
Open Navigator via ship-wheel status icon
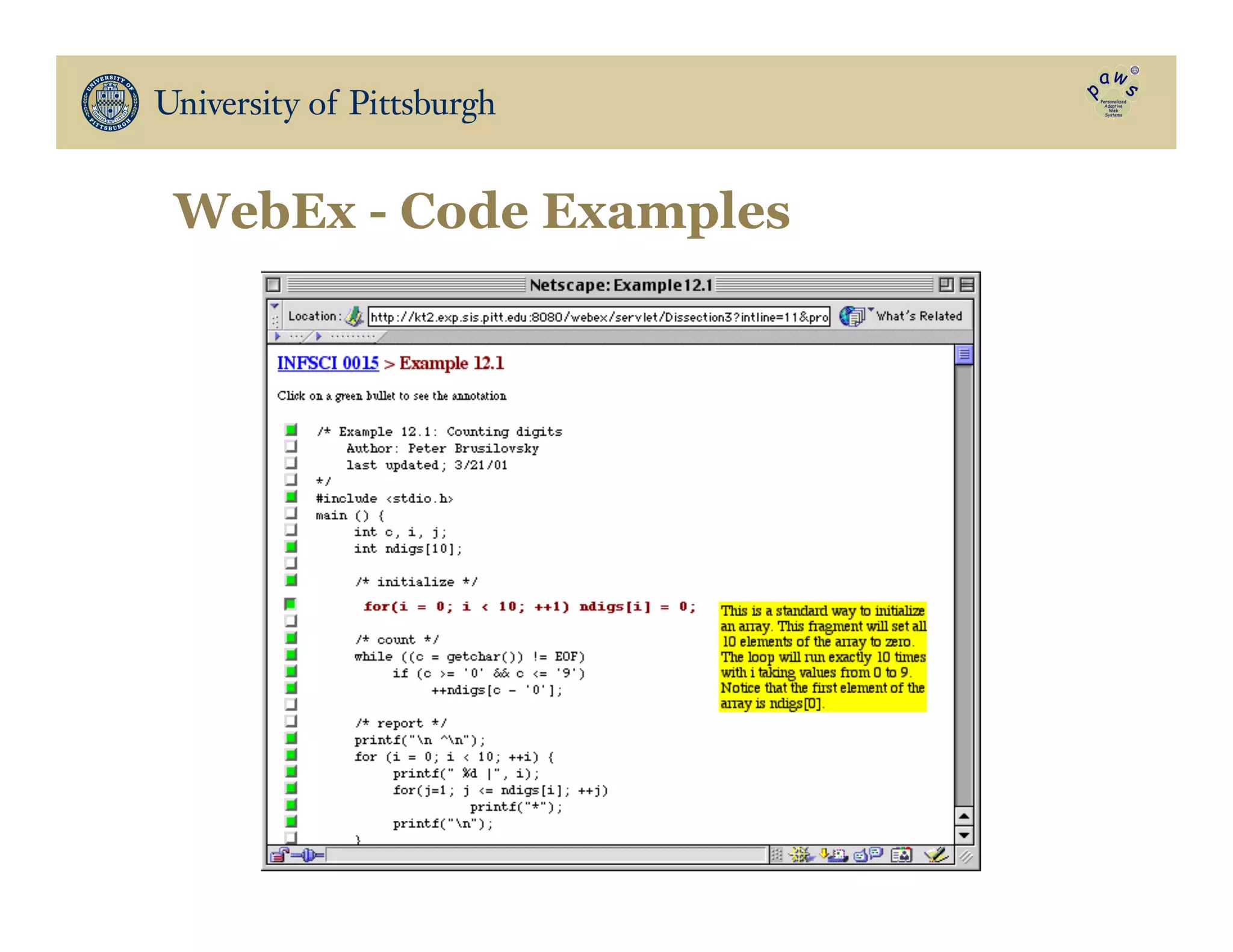pos(800,855)
